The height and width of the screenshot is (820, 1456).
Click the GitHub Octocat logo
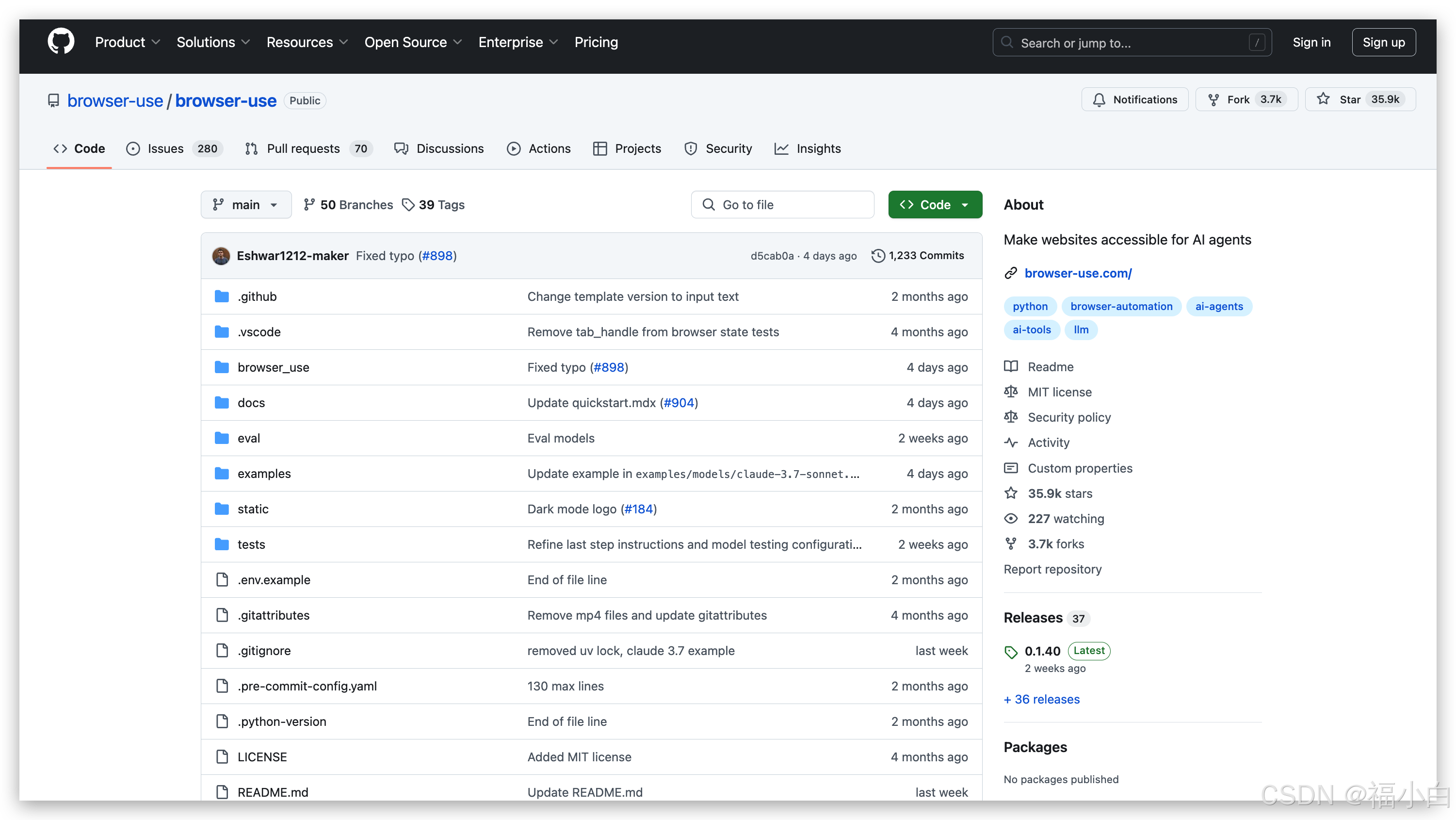coord(61,42)
